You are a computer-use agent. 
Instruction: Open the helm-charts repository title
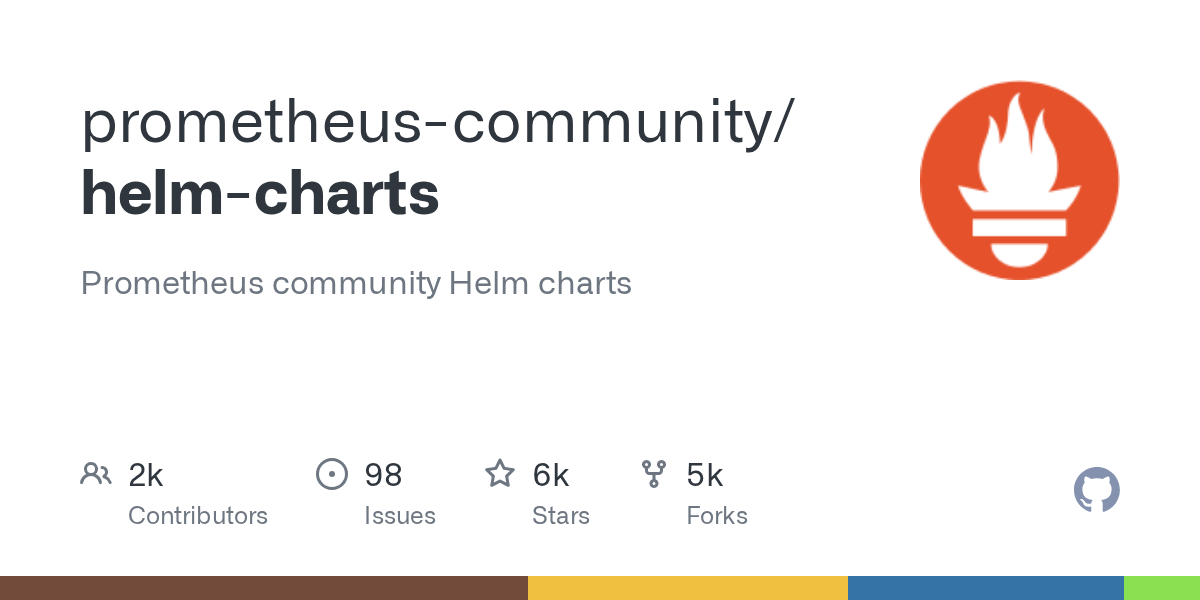pos(260,193)
